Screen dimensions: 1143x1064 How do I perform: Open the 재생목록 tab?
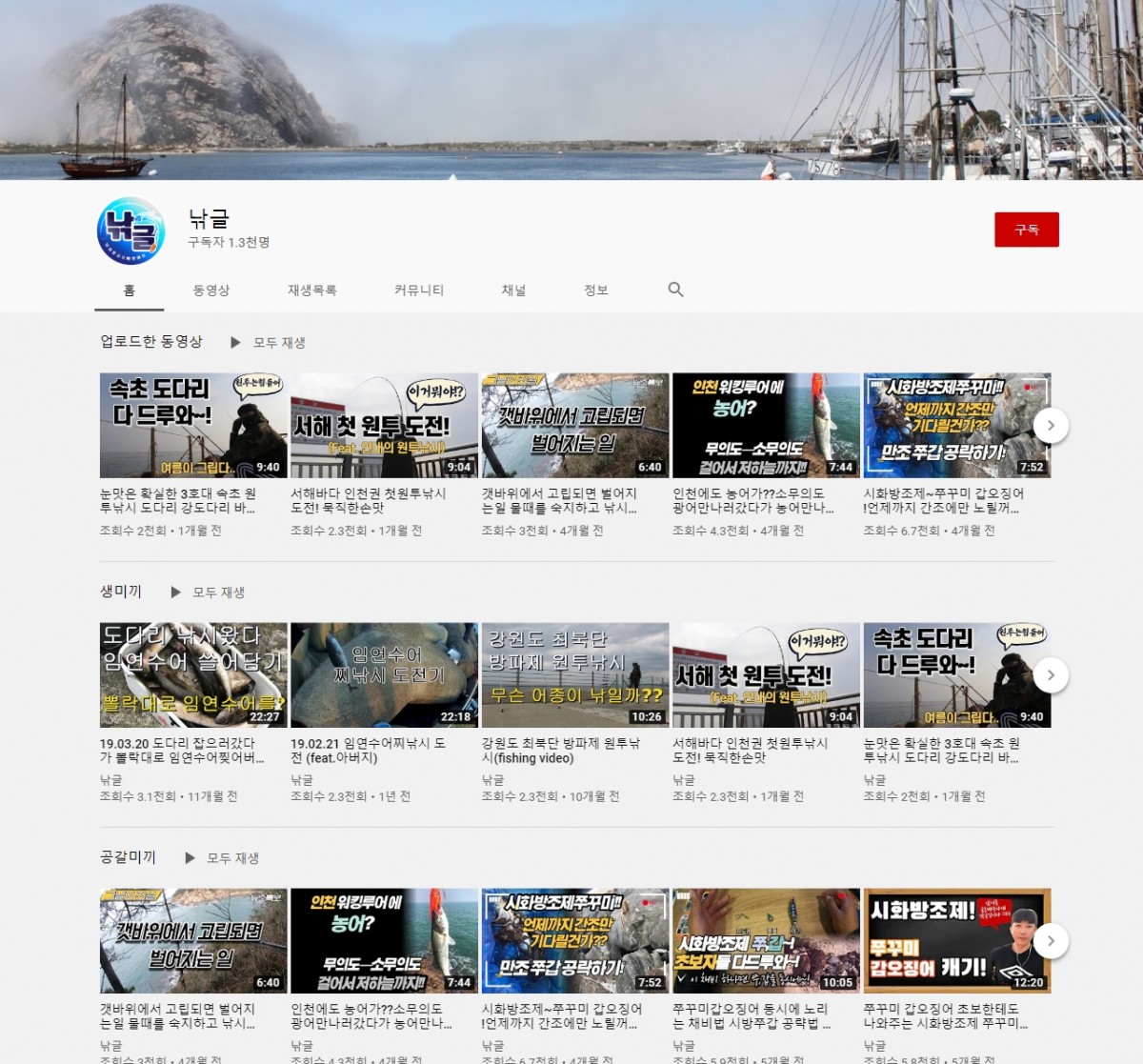312,291
